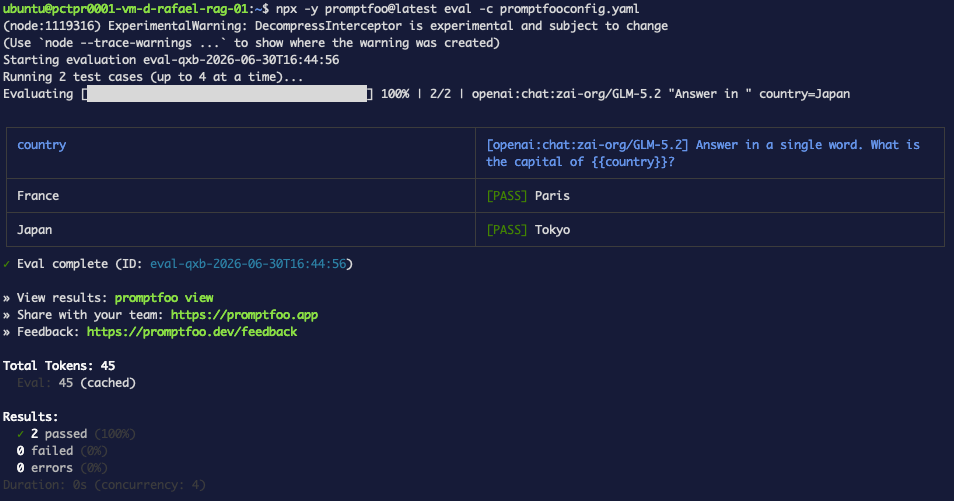954x501 pixels.
Task: Click the npx promptfoo eval command text
Action: point(458,9)
